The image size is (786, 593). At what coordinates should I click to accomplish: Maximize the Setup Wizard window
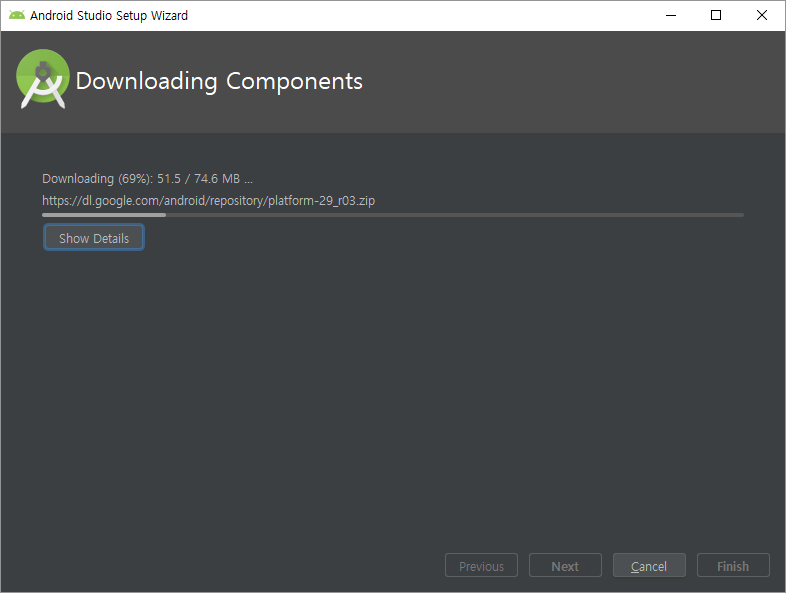[716, 16]
